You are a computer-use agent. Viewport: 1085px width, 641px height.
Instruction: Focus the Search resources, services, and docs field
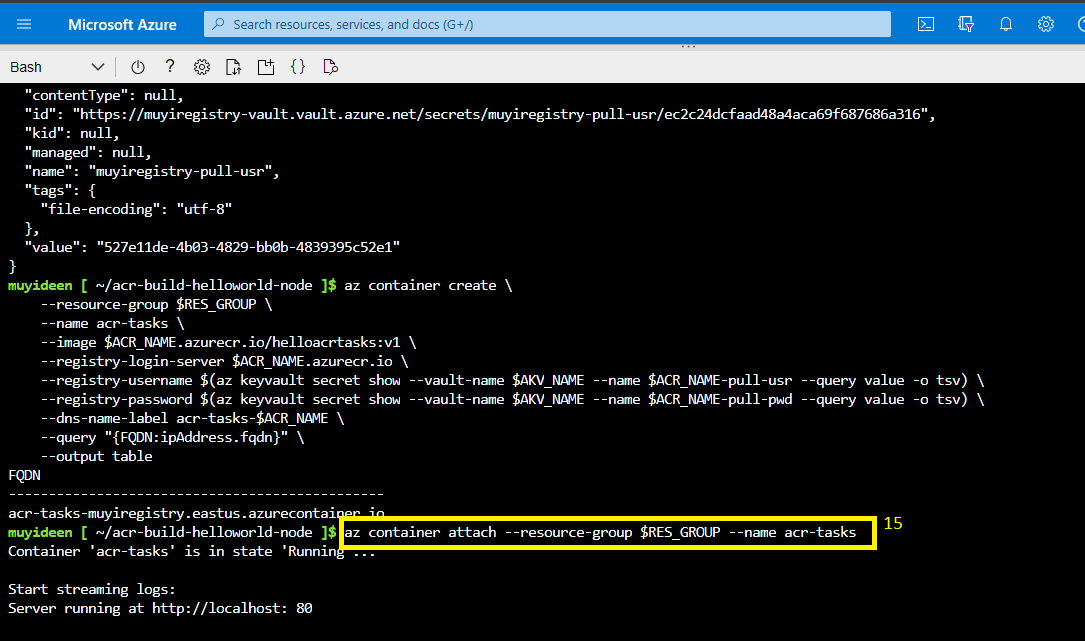click(x=547, y=24)
